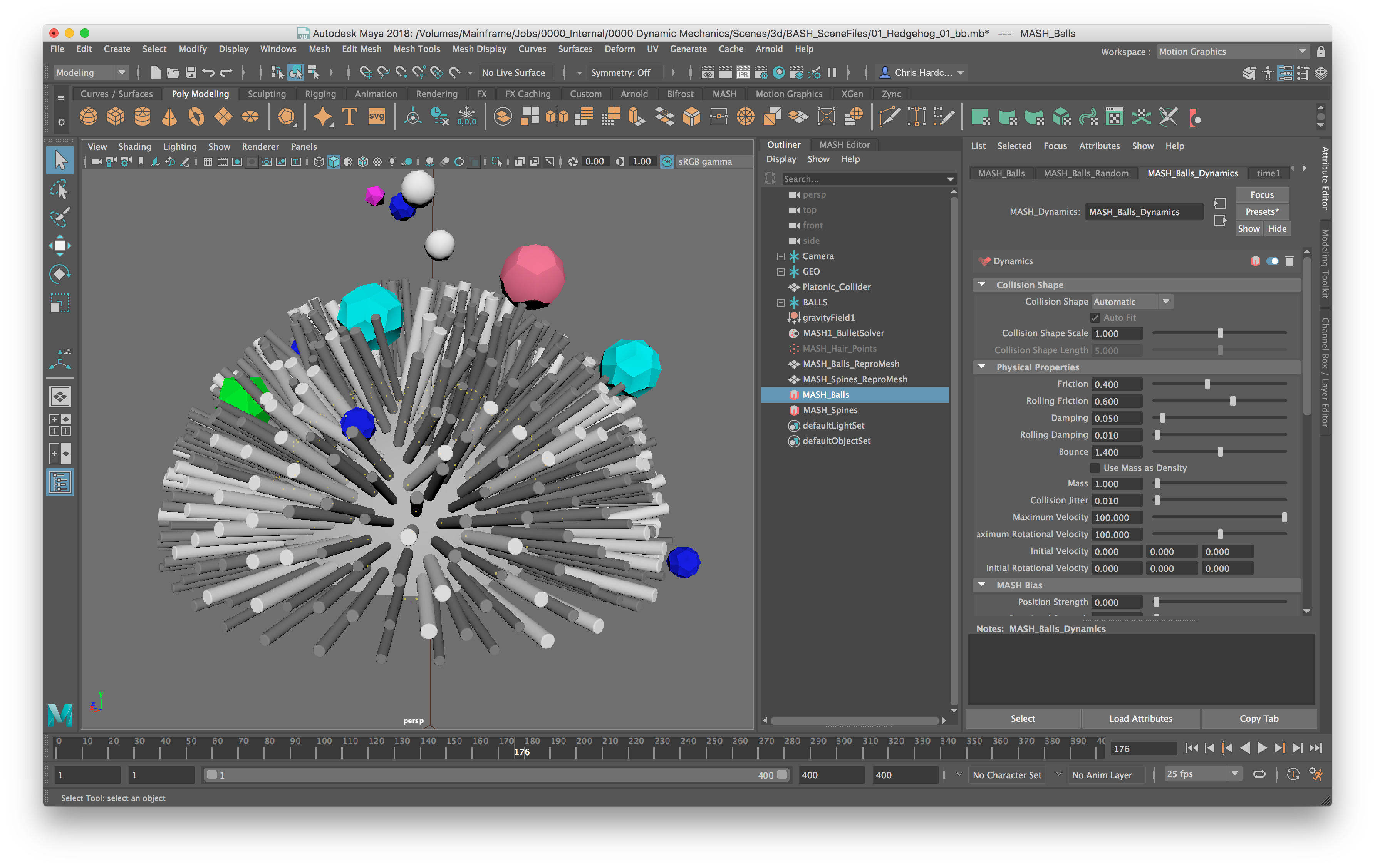Adjust the Bounce slider handle

click(1220, 452)
